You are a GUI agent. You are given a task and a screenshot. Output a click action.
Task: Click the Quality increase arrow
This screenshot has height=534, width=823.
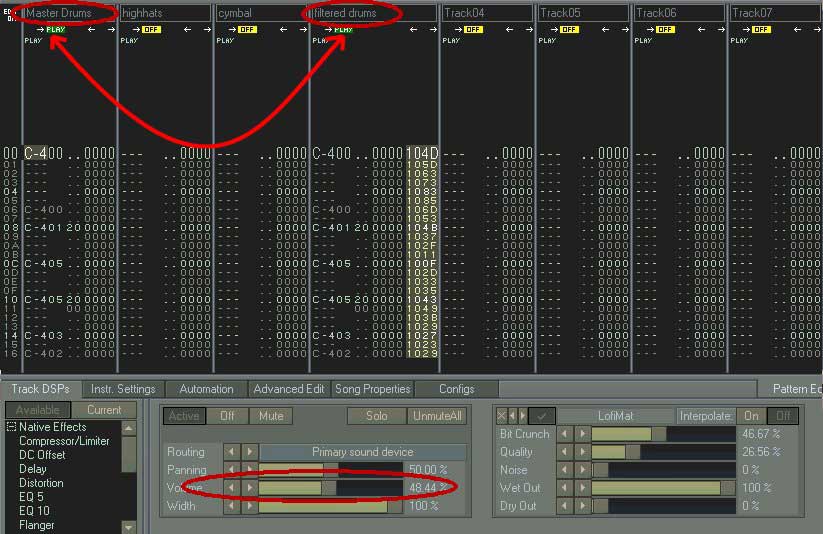[582, 452]
